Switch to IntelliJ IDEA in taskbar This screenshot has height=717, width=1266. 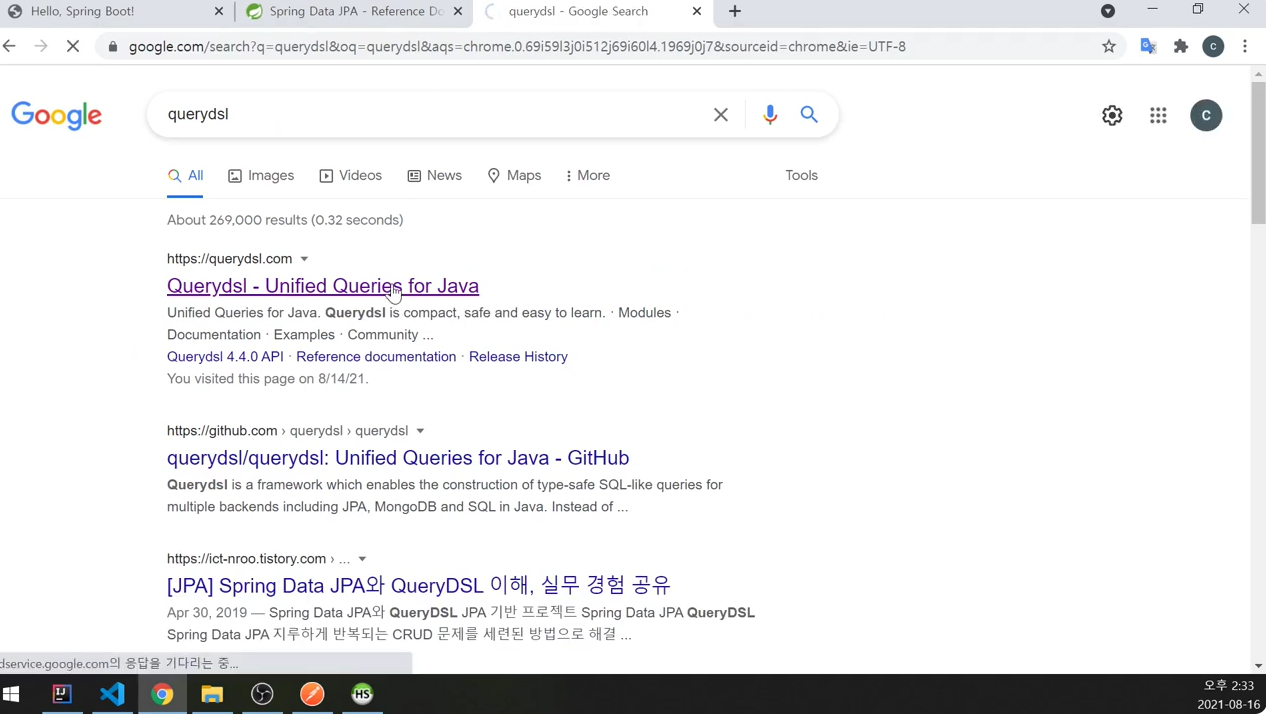pyautogui.click(x=62, y=694)
